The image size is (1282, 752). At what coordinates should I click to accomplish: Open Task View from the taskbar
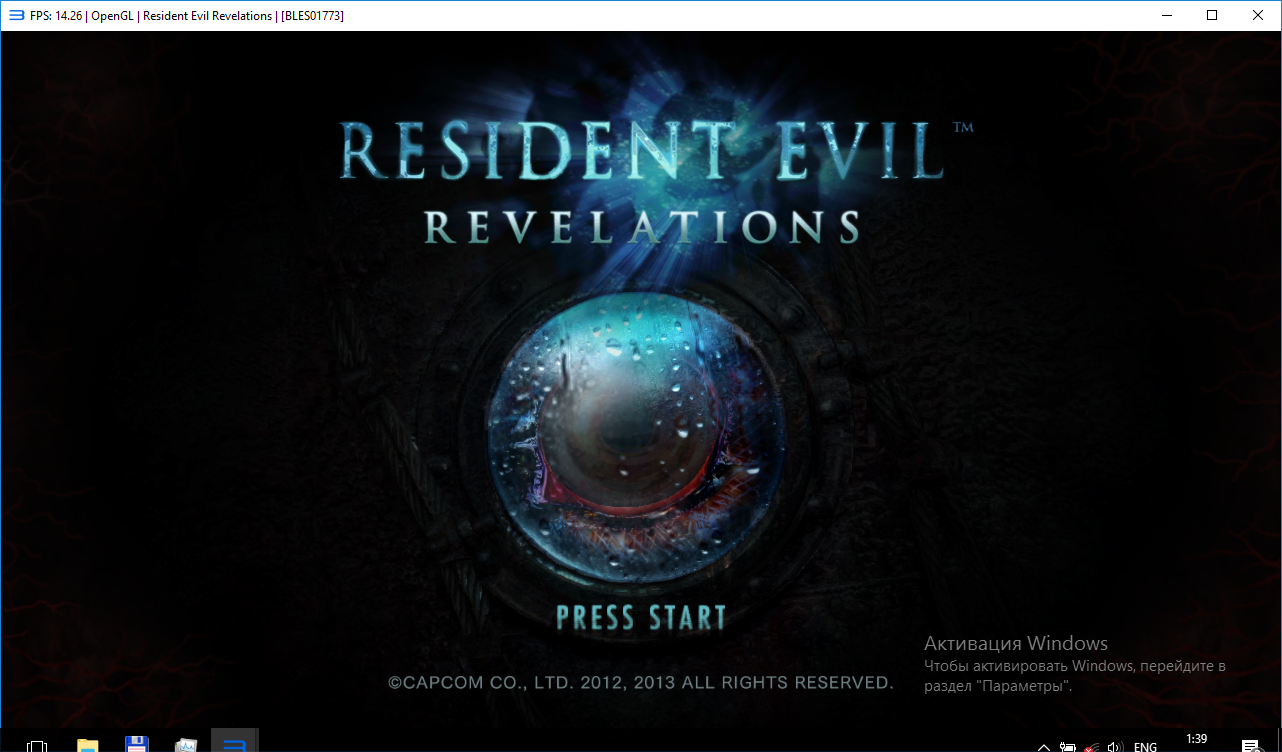click(x=37, y=745)
